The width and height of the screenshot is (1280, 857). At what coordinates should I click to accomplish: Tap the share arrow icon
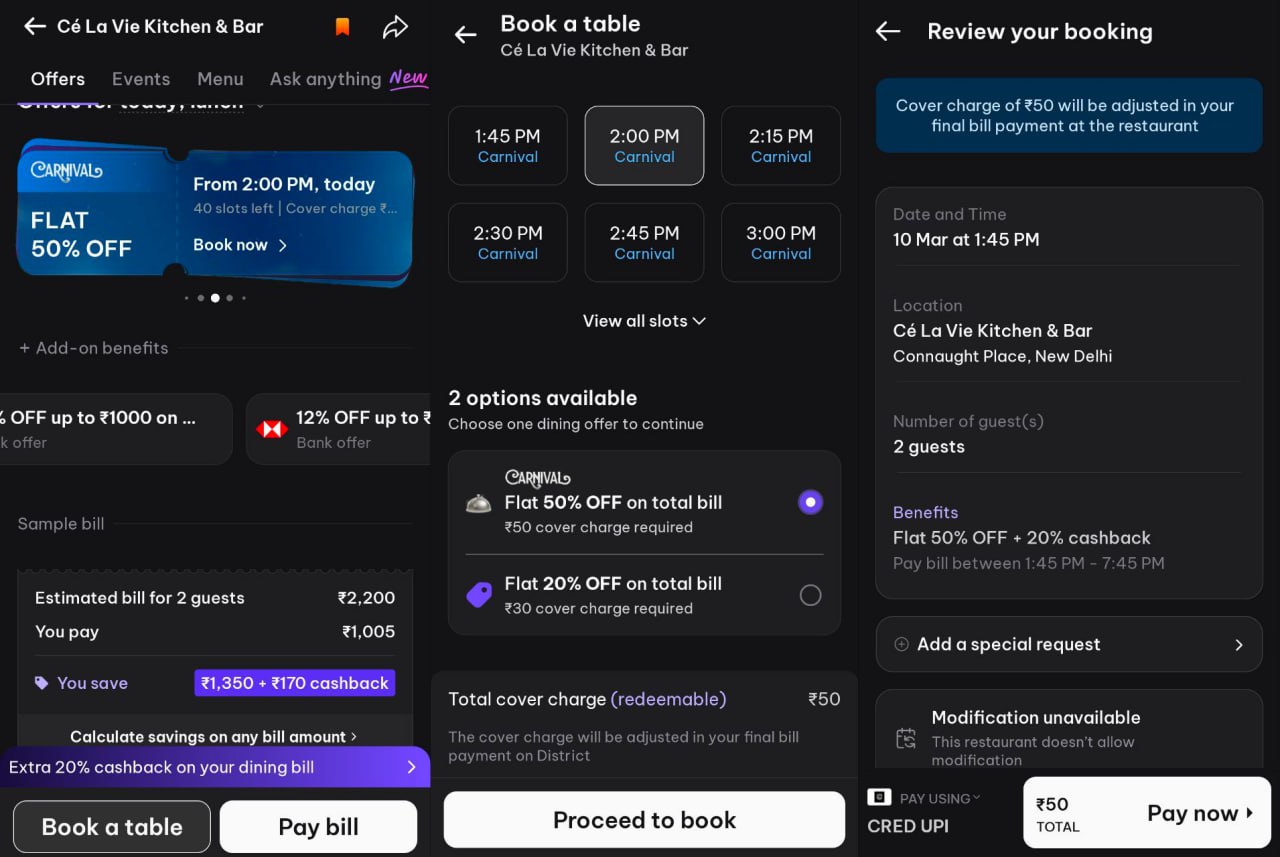coord(395,27)
